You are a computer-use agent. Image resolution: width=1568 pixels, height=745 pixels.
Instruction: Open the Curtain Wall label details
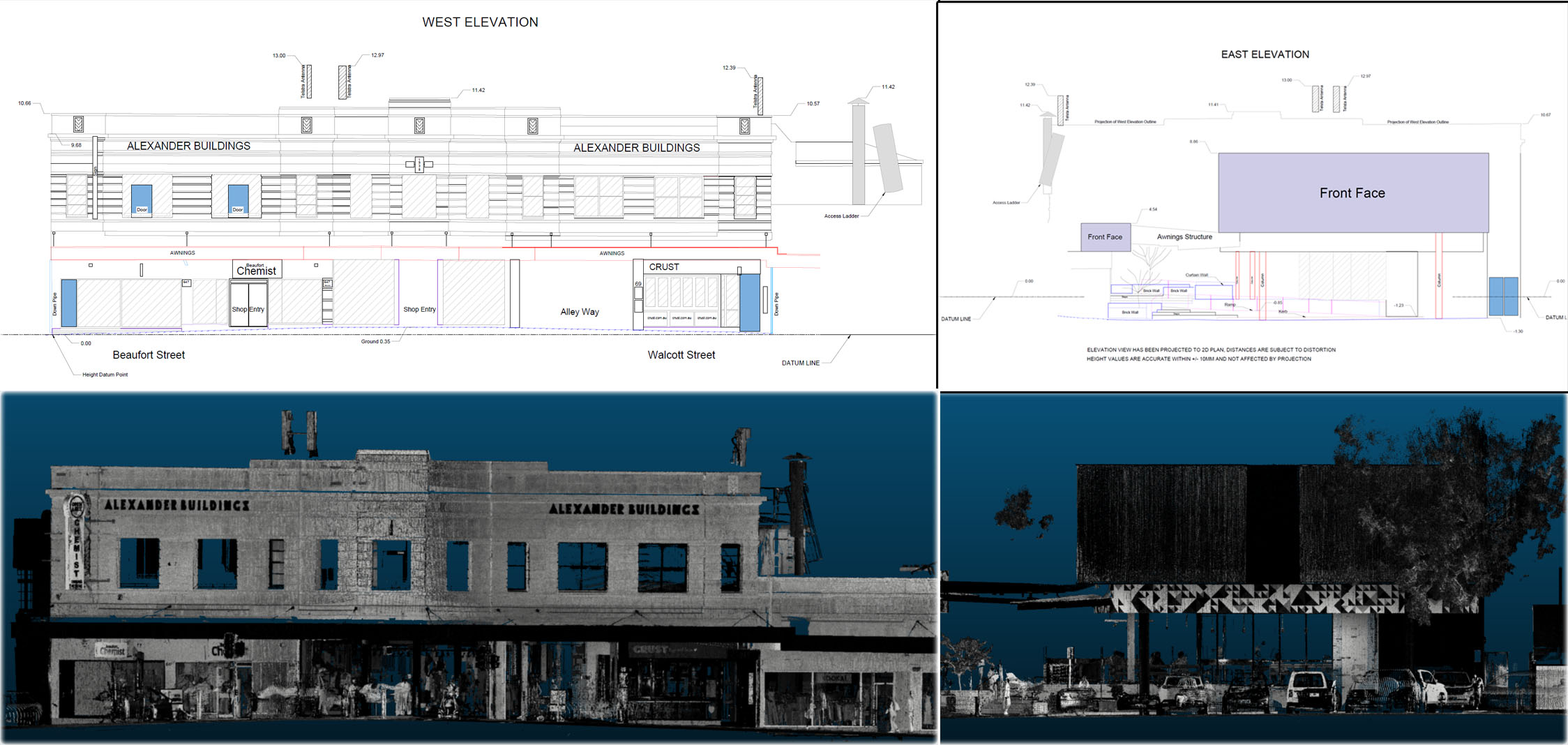tap(1198, 275)
